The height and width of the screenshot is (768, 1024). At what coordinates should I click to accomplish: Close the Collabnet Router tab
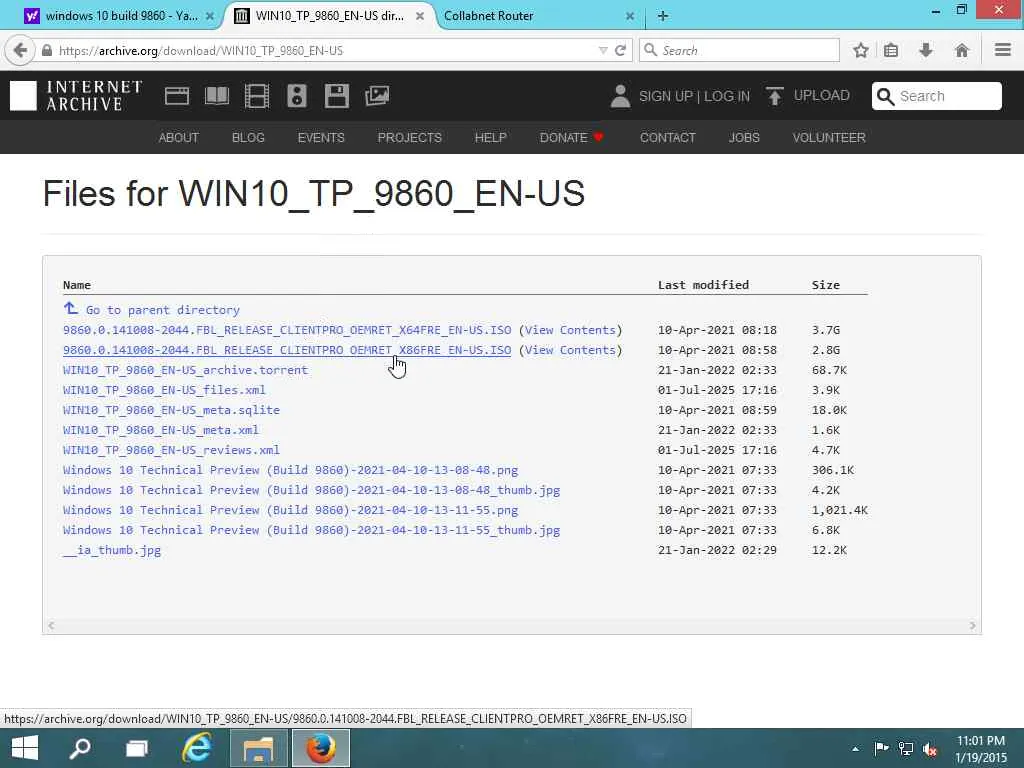(x=630, y=16)
